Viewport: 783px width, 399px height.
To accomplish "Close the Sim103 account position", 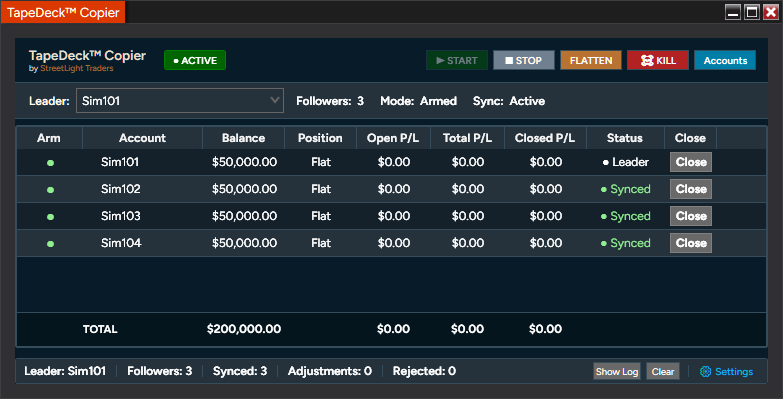I will point(691,216).
